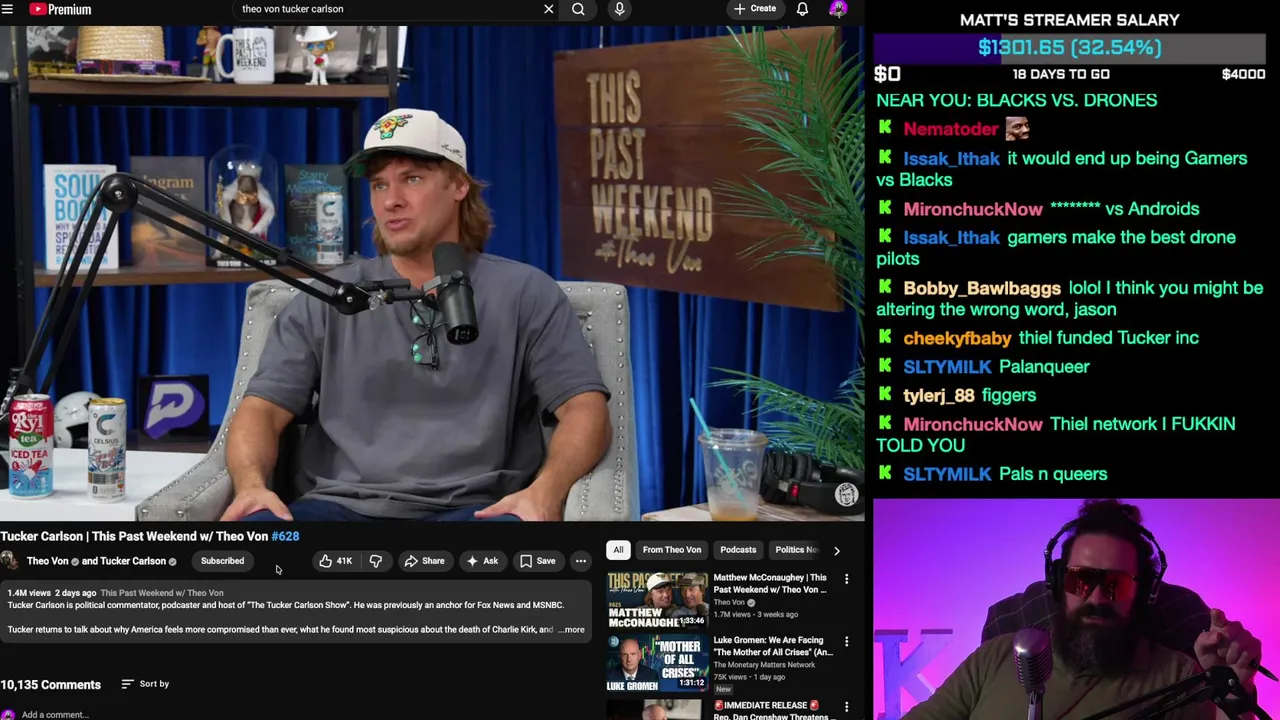Activate voice search microphone
The width and height of the screenshot is (1280, 720).
(x=620, y=9)
